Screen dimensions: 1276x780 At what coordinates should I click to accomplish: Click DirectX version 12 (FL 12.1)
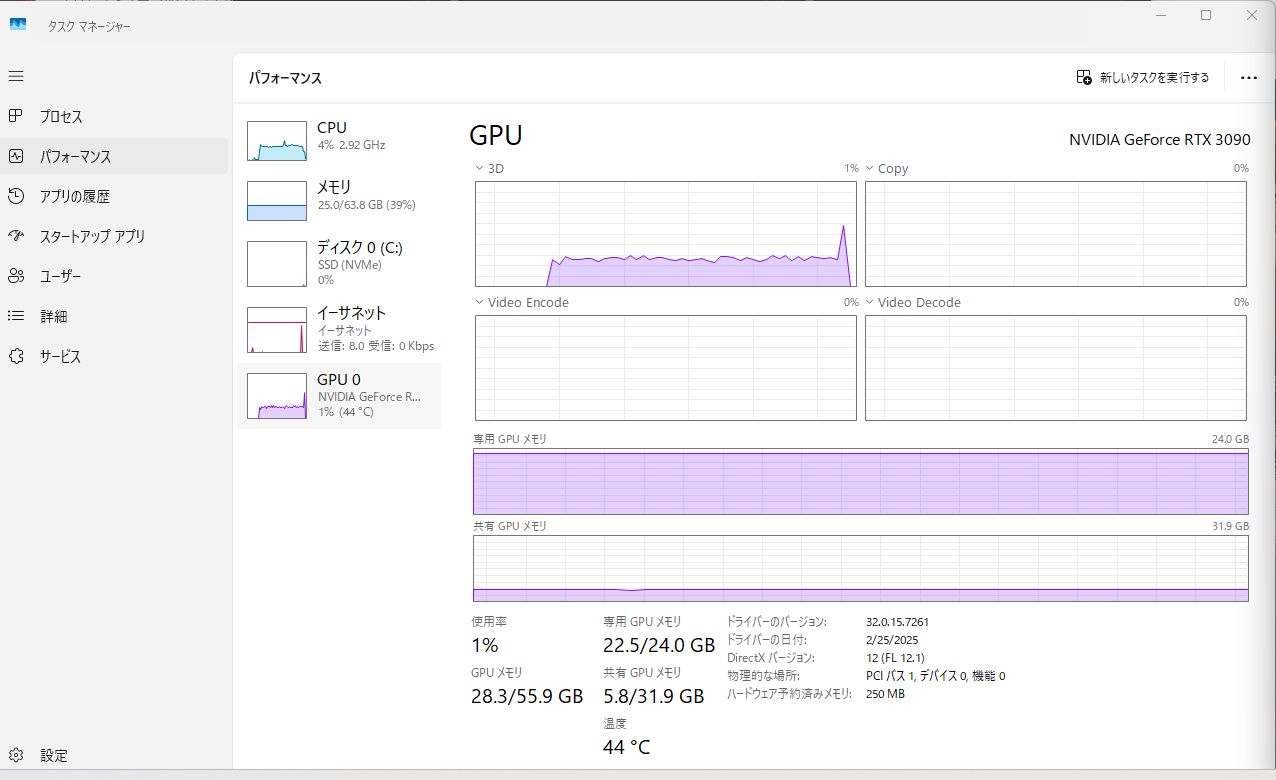tap(895, 658)
